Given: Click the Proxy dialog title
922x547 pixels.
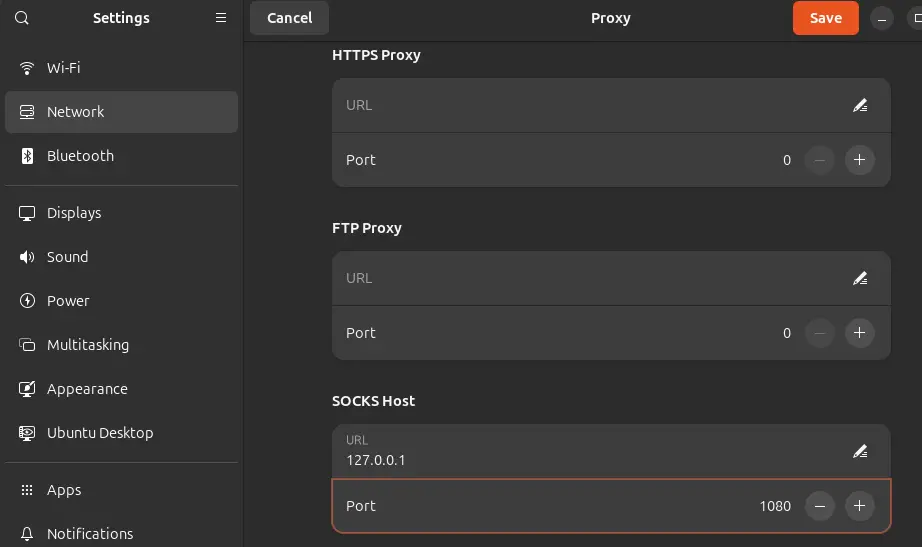Looking at the screenshot, I should coord(610,18).
